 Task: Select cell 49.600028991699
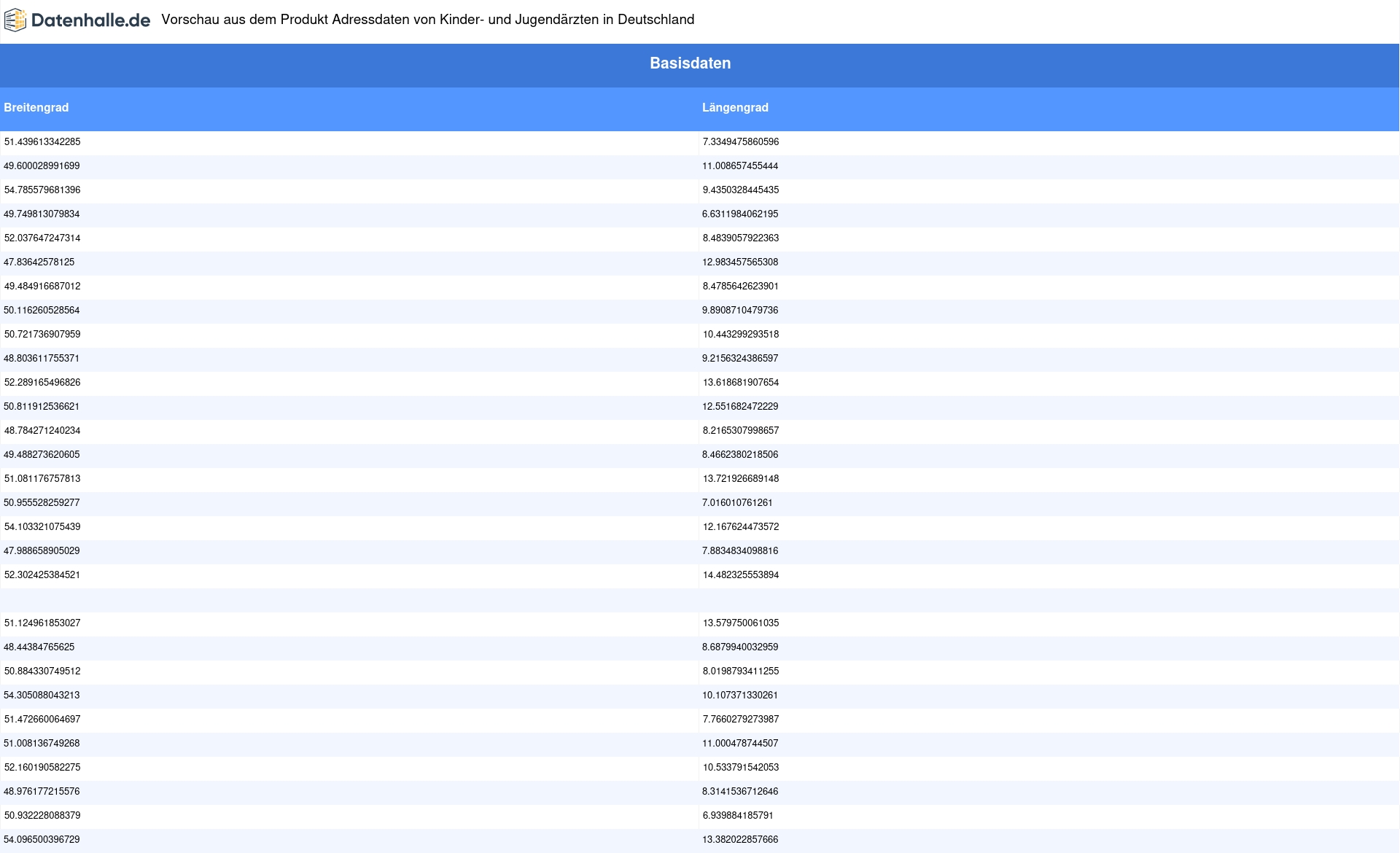42,166
